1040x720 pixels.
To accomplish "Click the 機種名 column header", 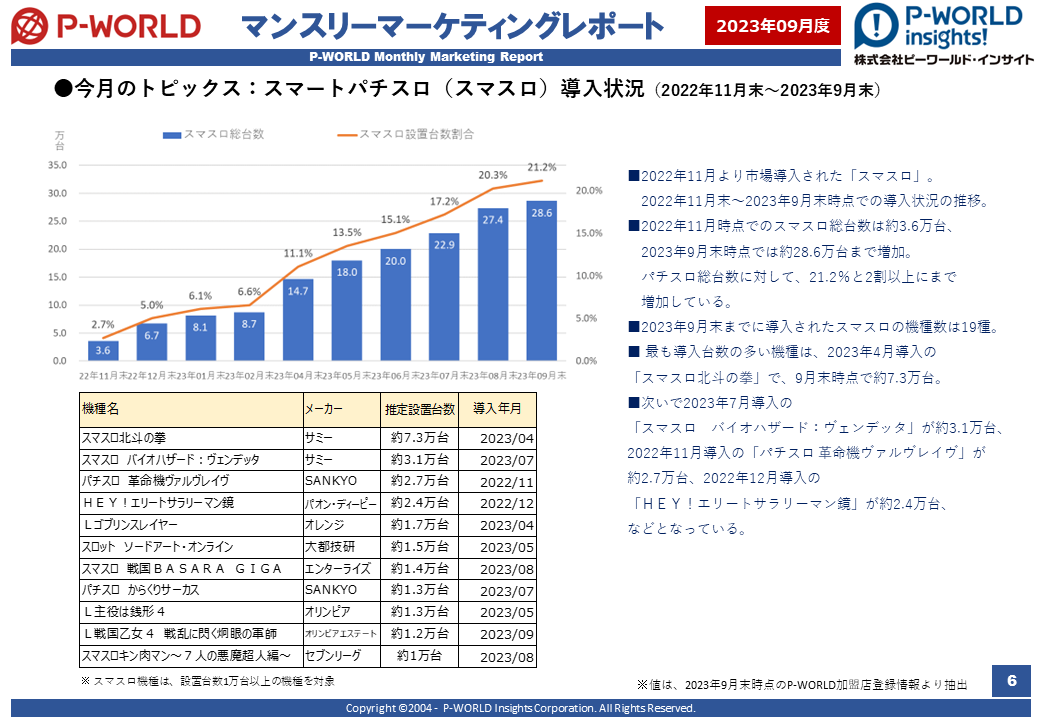I will tap(191, 410).
